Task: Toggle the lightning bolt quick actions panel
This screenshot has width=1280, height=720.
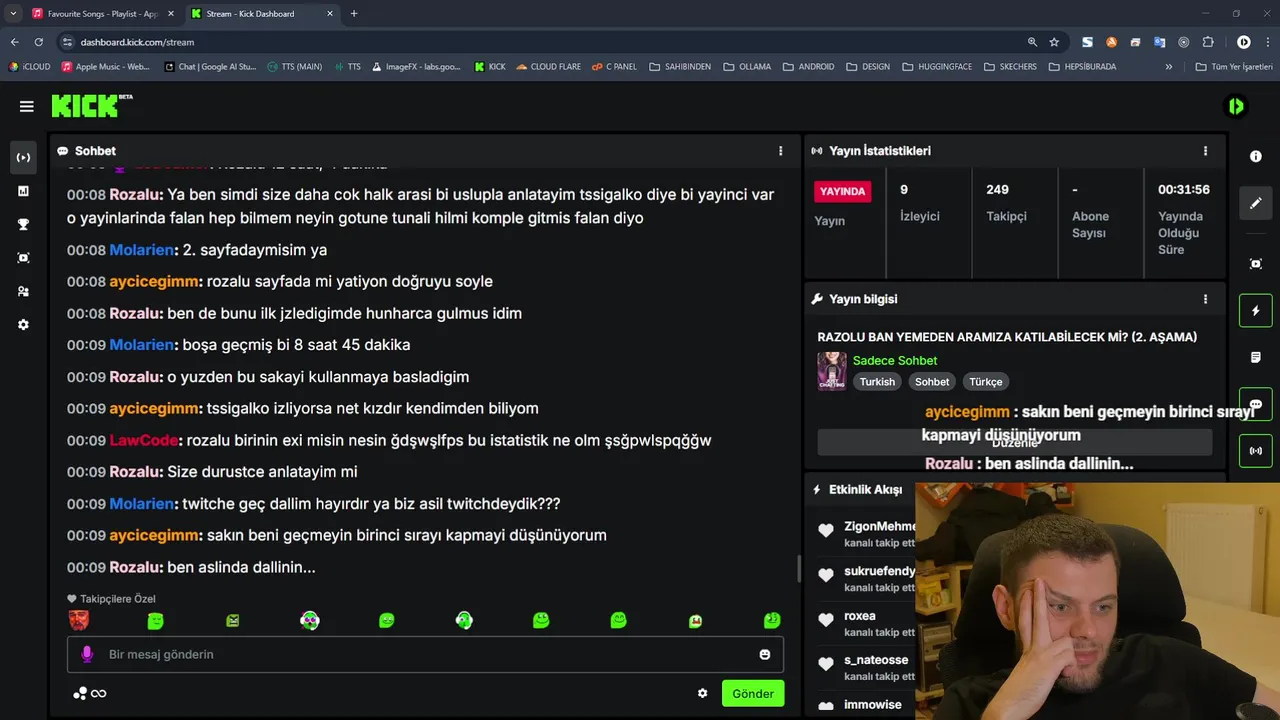Action: (1256, 311)
